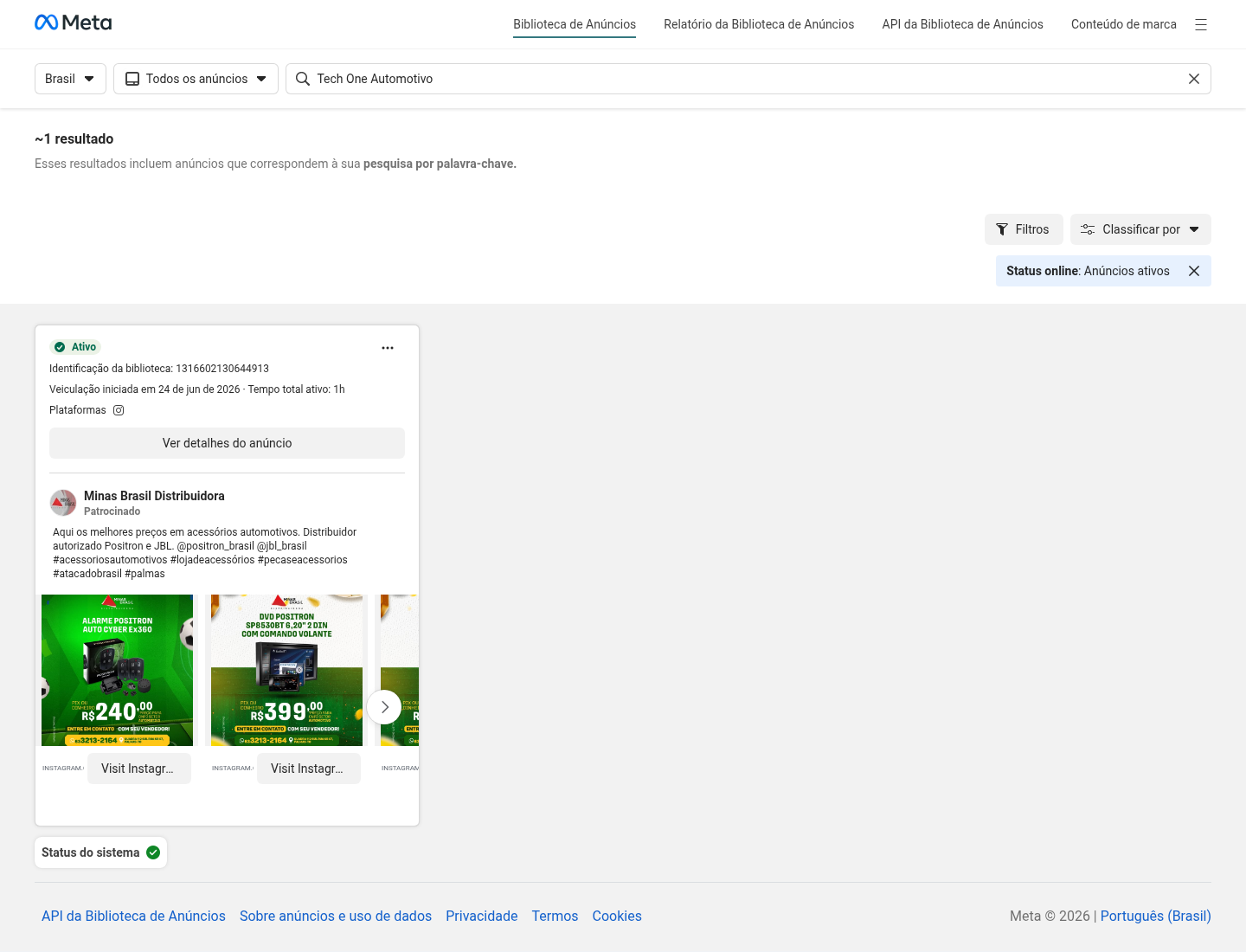The width and height of the screenshot is (1246, 952).
Task: Open the DVD Positron R$399 ad image
Action: [x=286, y=670]
